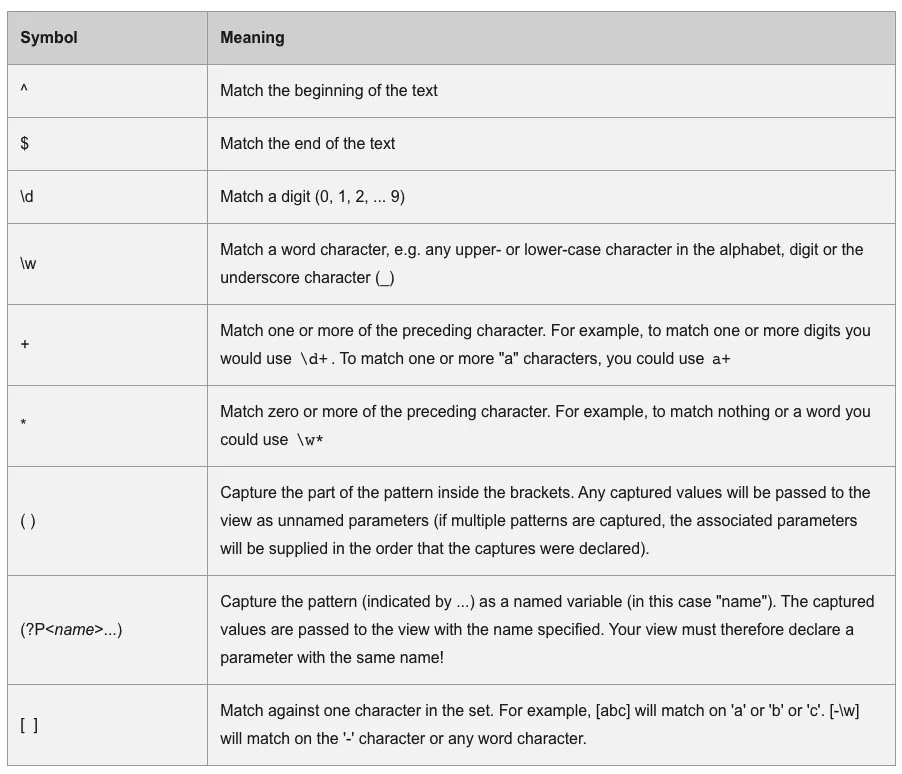Select the (?P<name>...) symbol cell

click(71, 630)
